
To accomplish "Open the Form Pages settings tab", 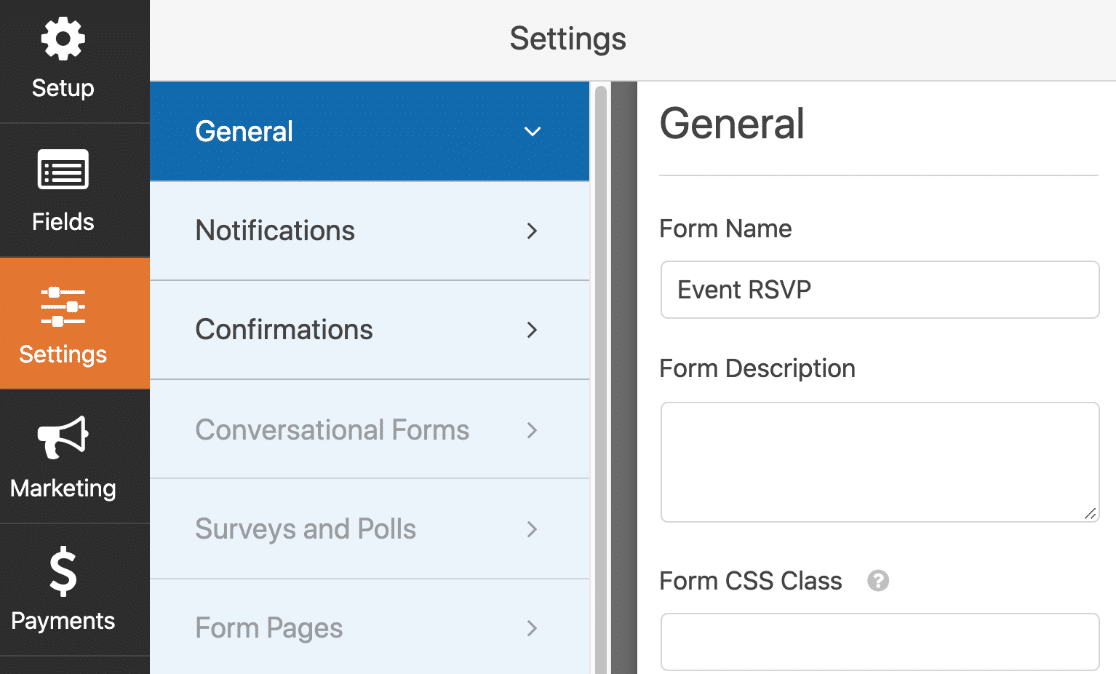I will coord(369,628).
